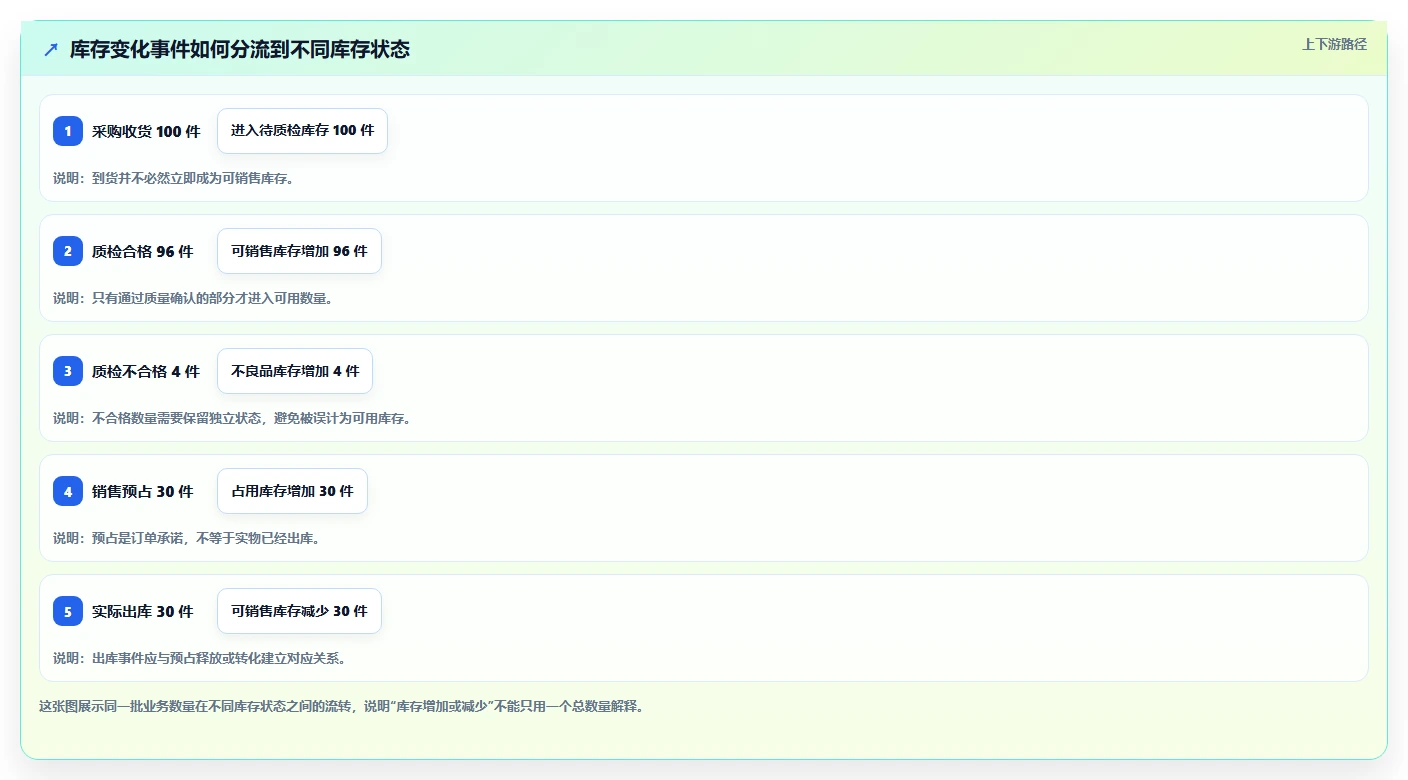
Task: Click the 可销售库存增加 96 件 chip
Action: pyautogui.click(x=299, y=251)
